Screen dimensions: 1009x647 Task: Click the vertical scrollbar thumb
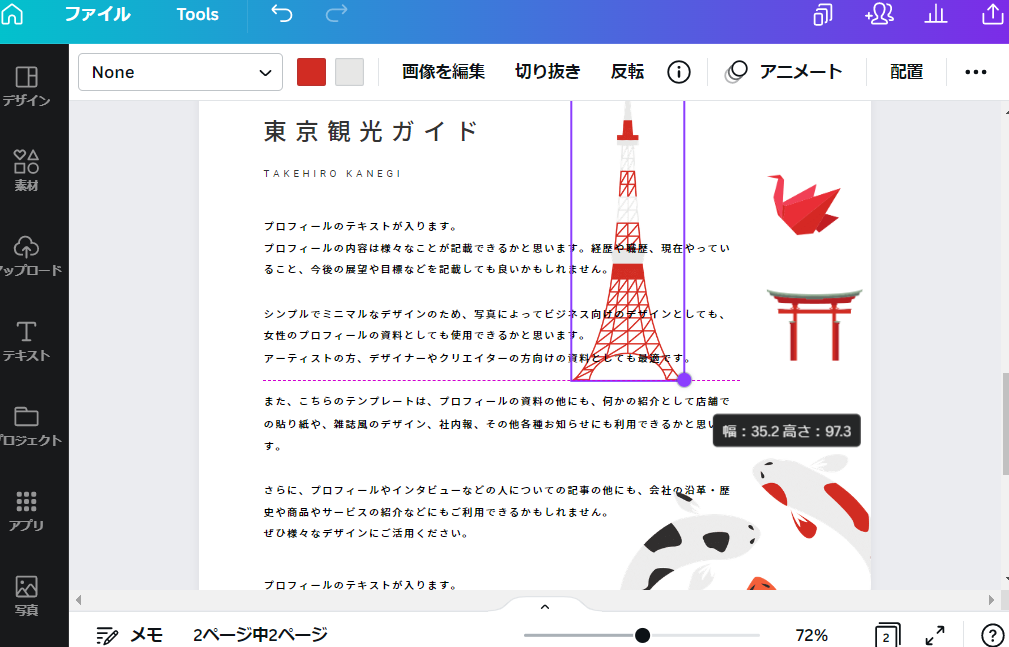[x=1005, y=424]
